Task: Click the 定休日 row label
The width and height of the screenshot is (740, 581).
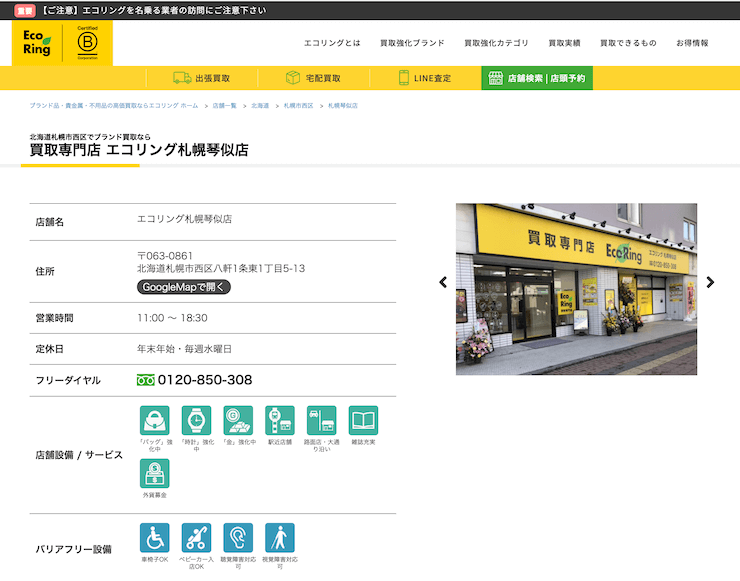Action: pyautogui.click(x=50, y=349)
